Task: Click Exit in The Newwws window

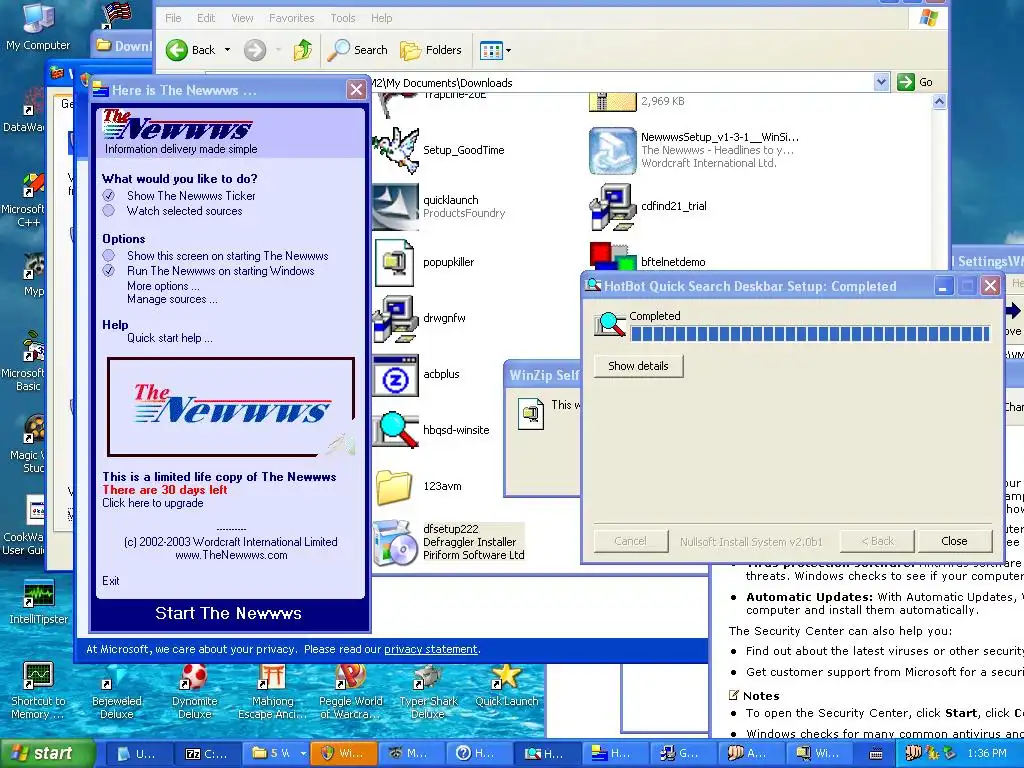Action: (x=110, y=581)
